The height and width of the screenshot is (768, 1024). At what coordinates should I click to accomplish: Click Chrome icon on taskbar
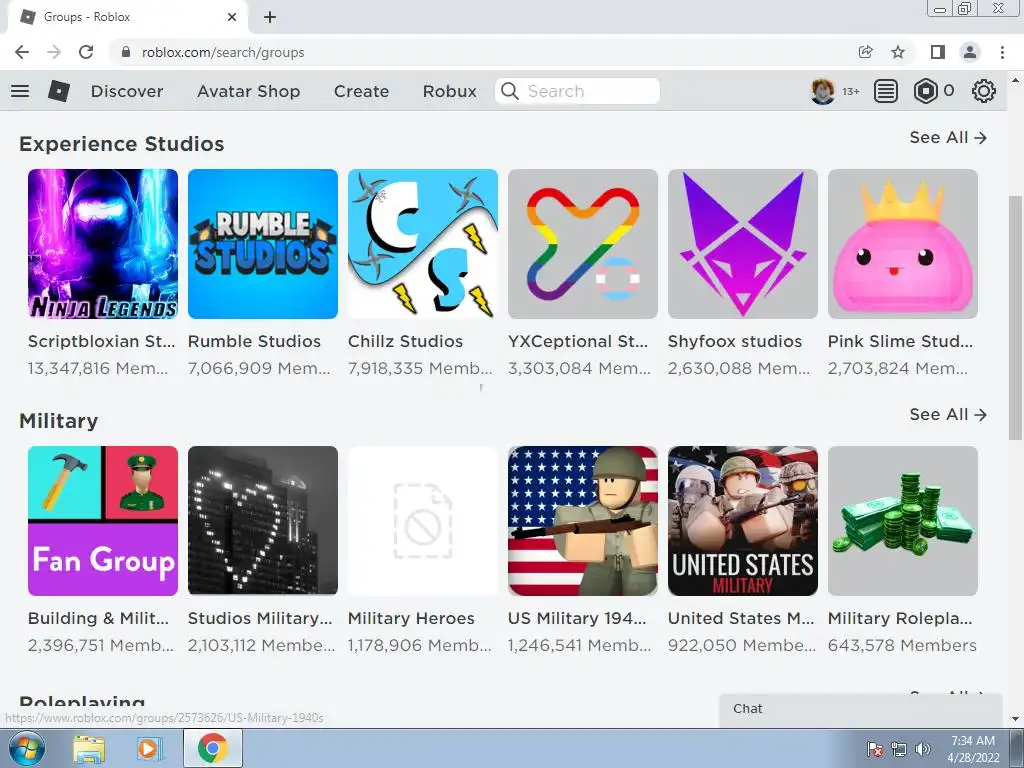coord(213,748)
